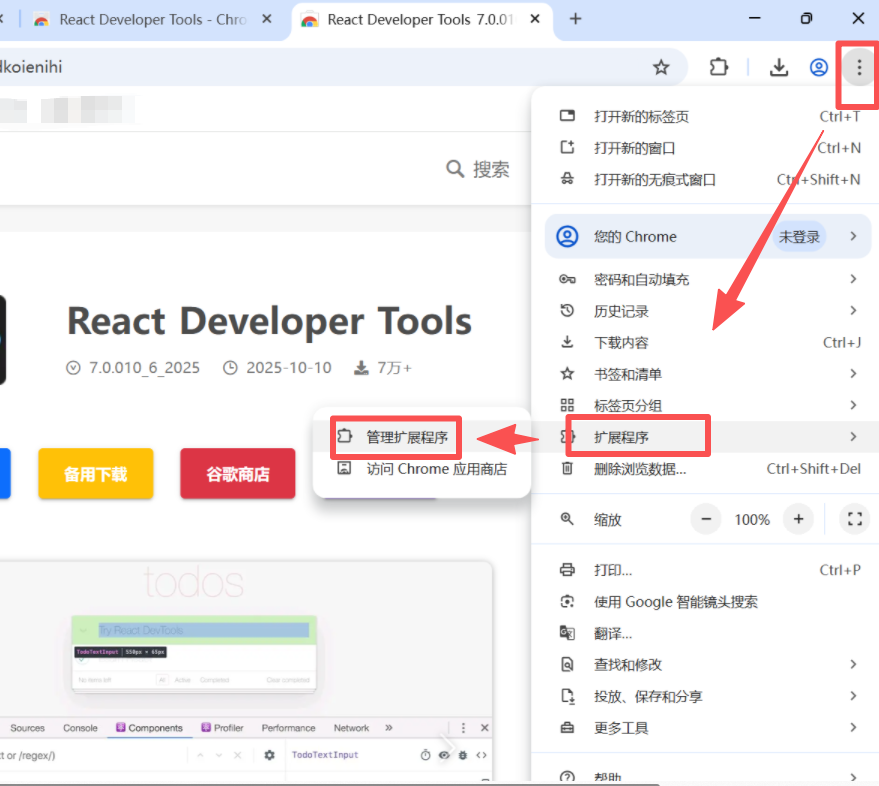Click the address bar URL text
The height and width of the screenshot is (786, 879).
[31, 67]
